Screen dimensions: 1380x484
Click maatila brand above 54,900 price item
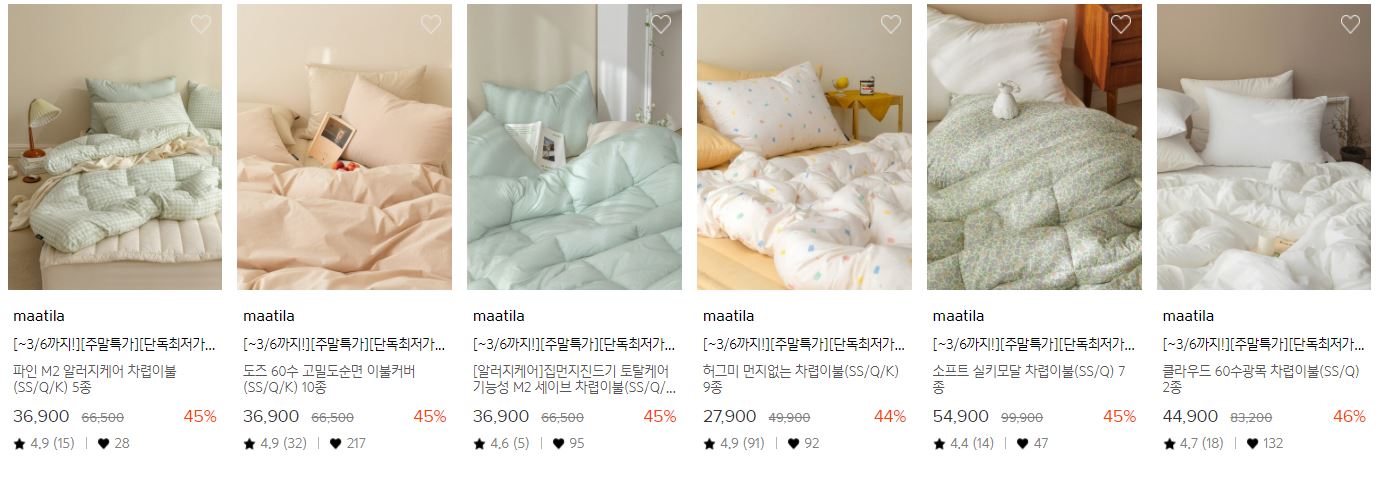click(x=959, y=316)
